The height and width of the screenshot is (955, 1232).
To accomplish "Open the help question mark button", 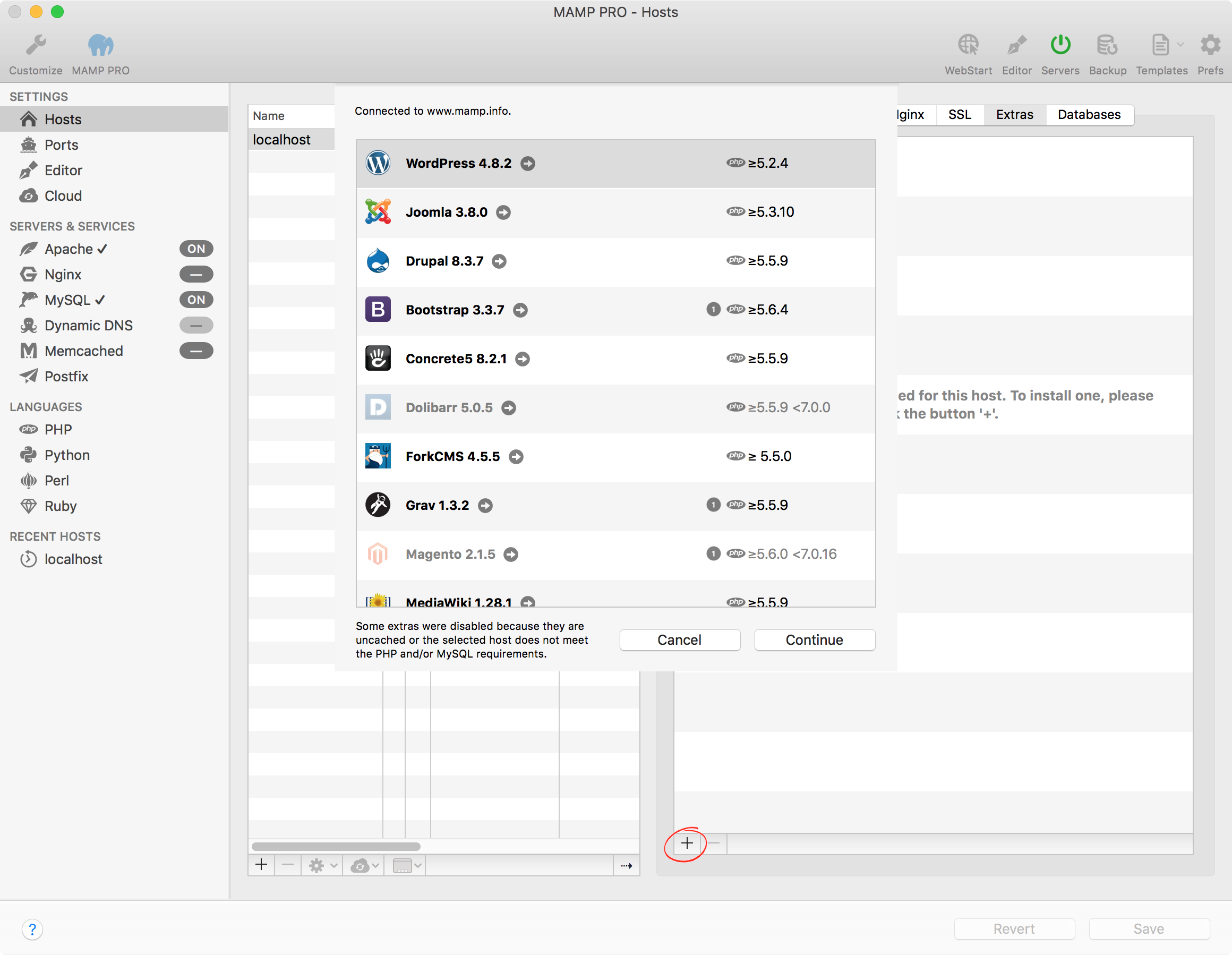I will click(x=32, y=929).
